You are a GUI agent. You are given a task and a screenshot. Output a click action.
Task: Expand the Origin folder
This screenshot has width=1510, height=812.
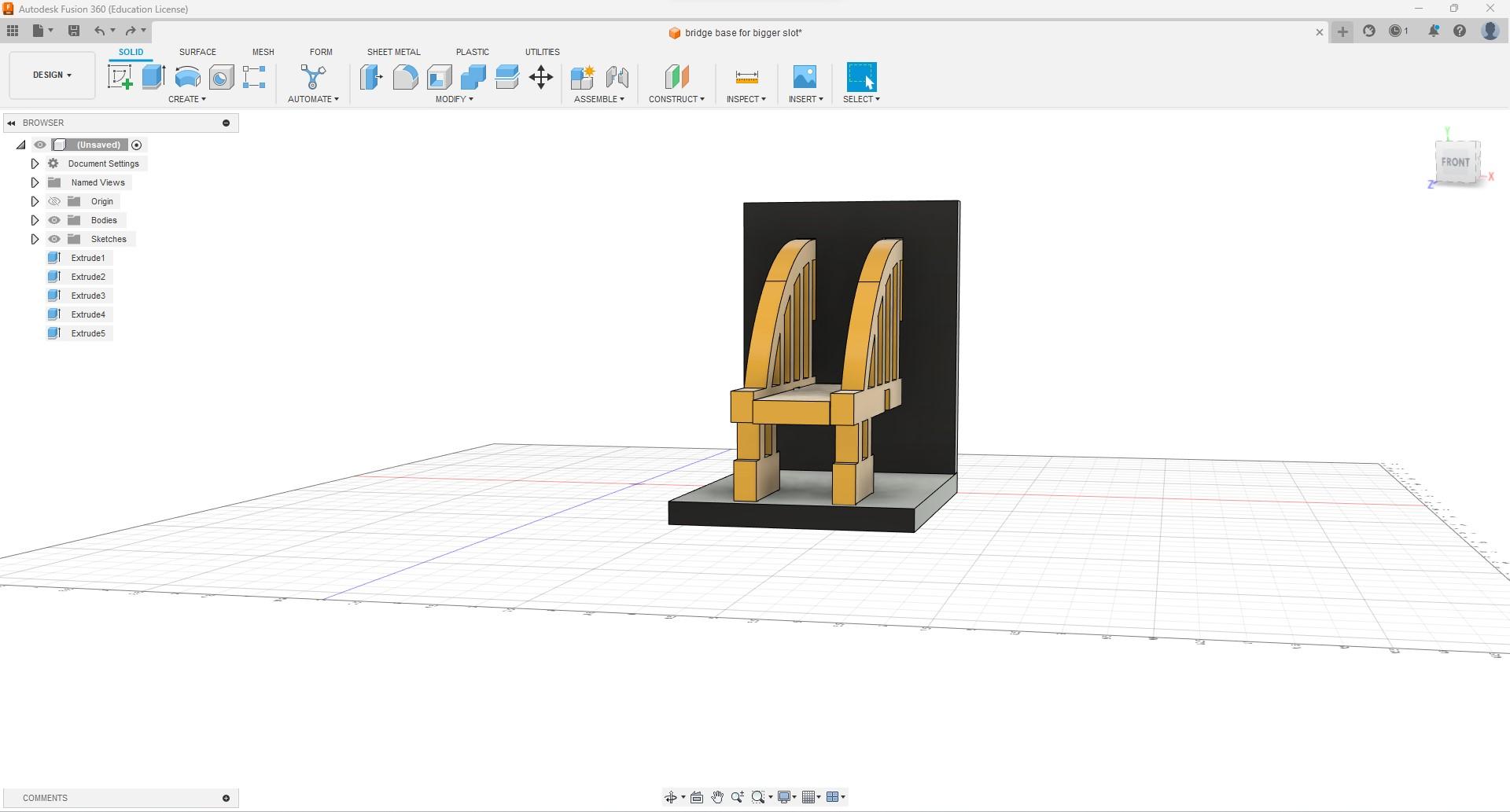point(35,201)
